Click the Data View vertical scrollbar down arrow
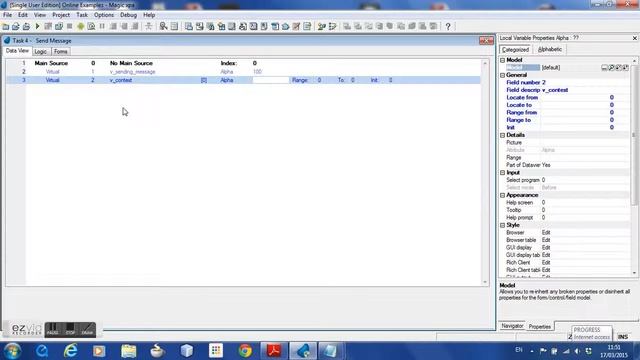 point(485,282)
